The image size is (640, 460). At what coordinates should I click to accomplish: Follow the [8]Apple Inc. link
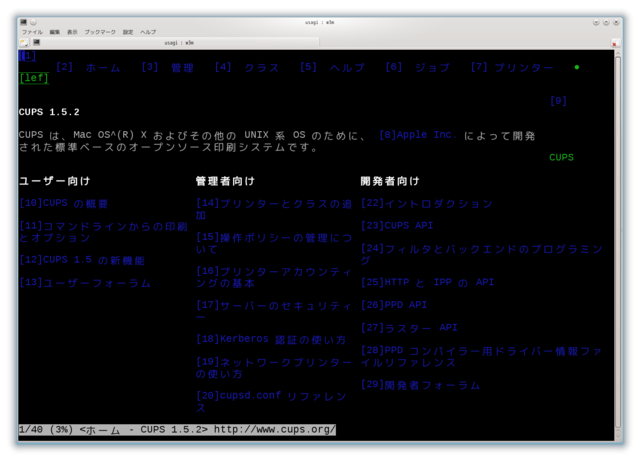(418, 135)
